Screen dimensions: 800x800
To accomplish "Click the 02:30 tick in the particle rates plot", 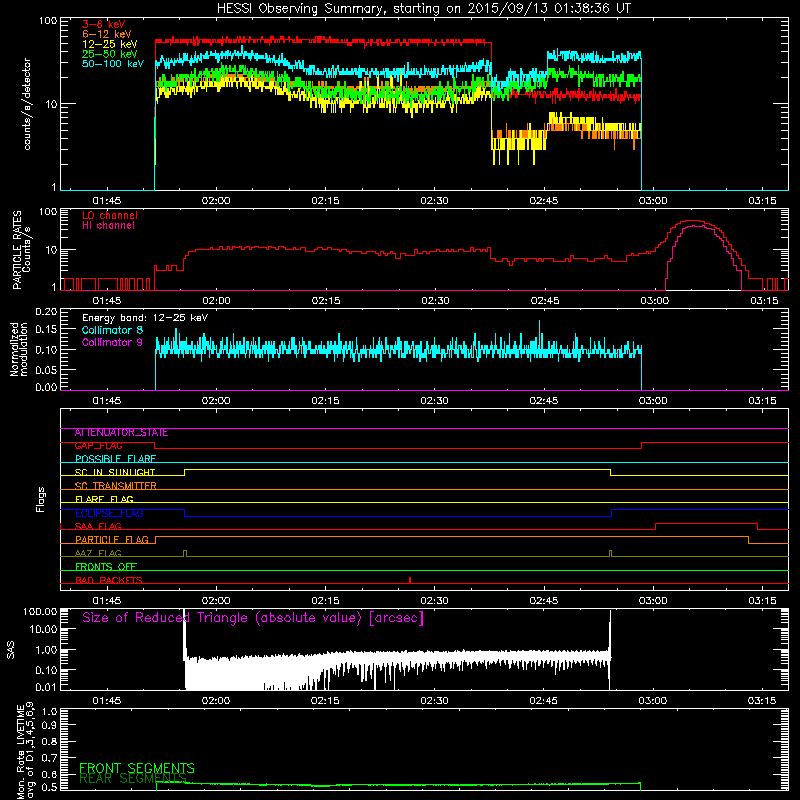I will click(435, 301).
